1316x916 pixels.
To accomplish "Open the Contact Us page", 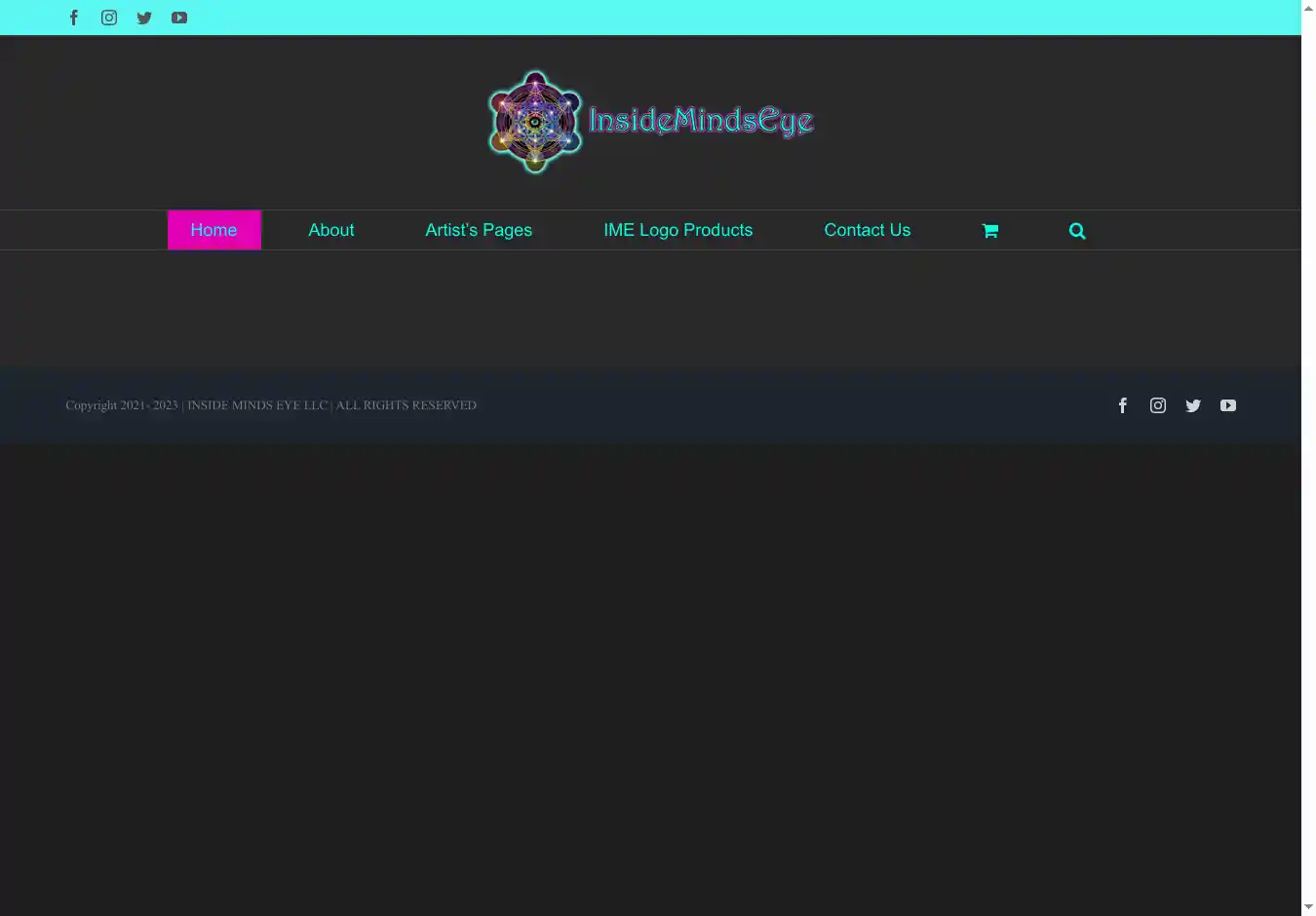I will (x=867, y=230).
